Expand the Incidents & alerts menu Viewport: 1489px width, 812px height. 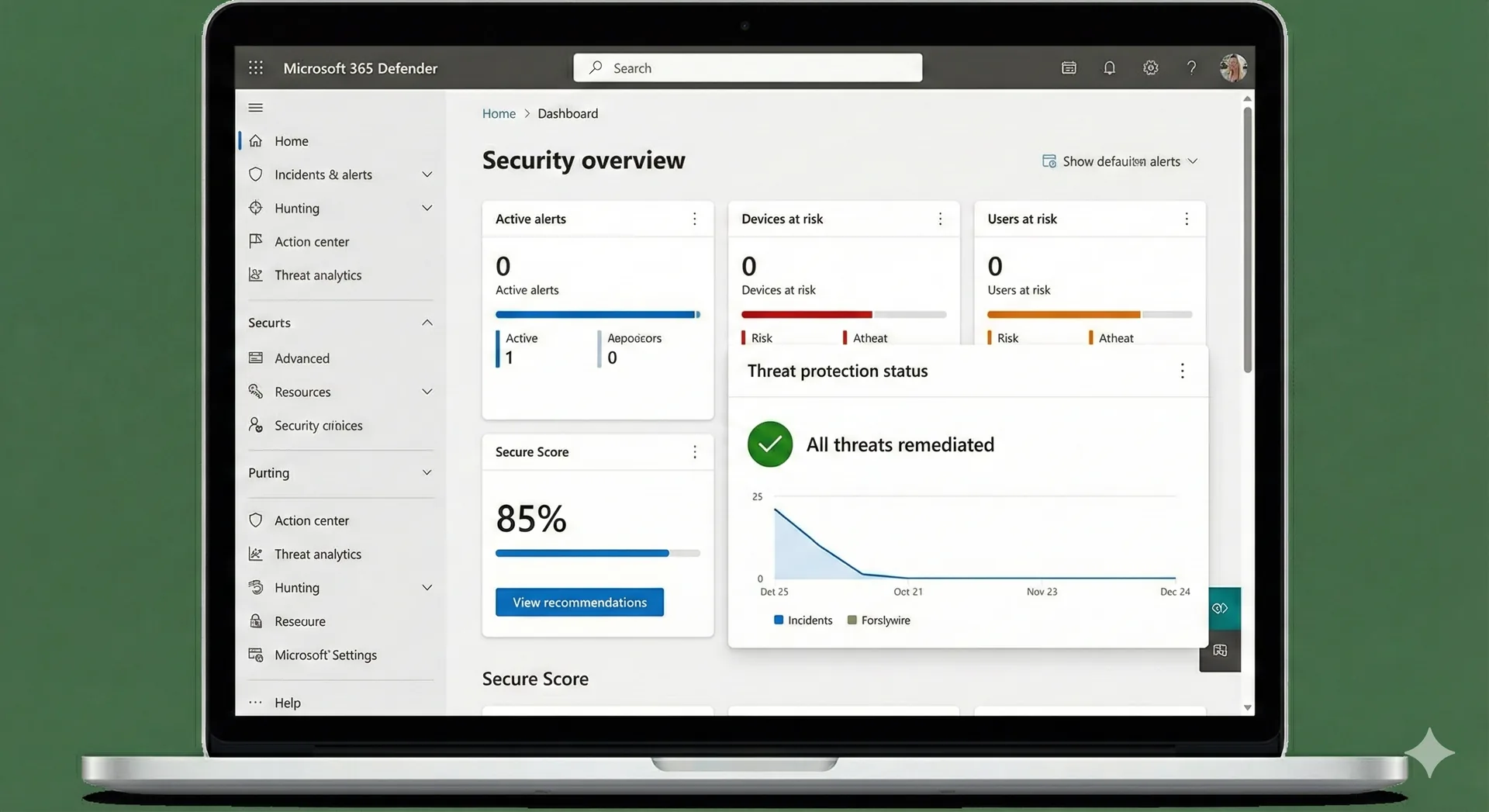pyautogui.click(x=427, y=175)
